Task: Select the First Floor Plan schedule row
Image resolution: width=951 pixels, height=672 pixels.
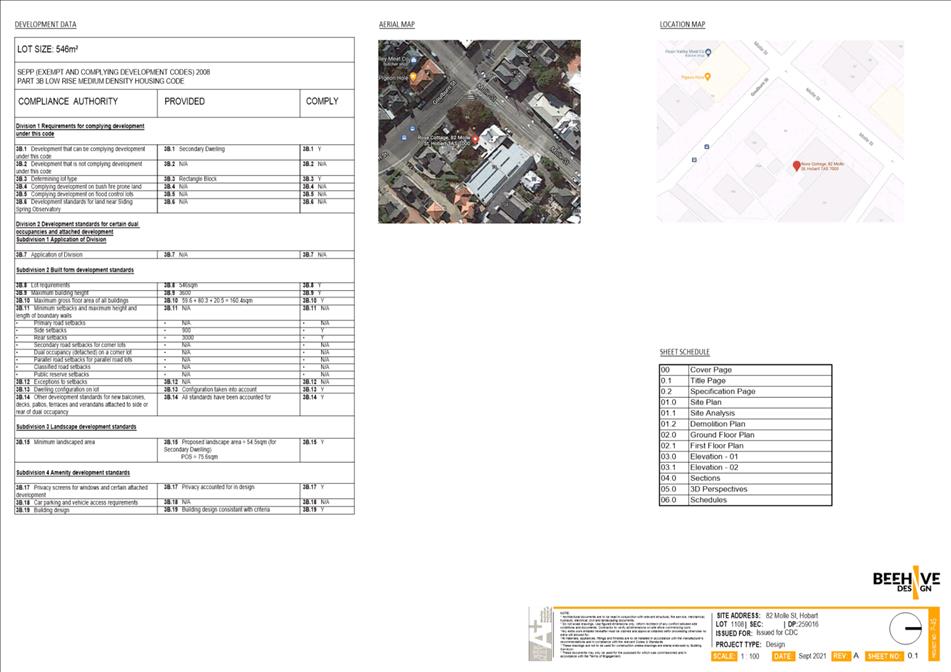Action: 745,446
